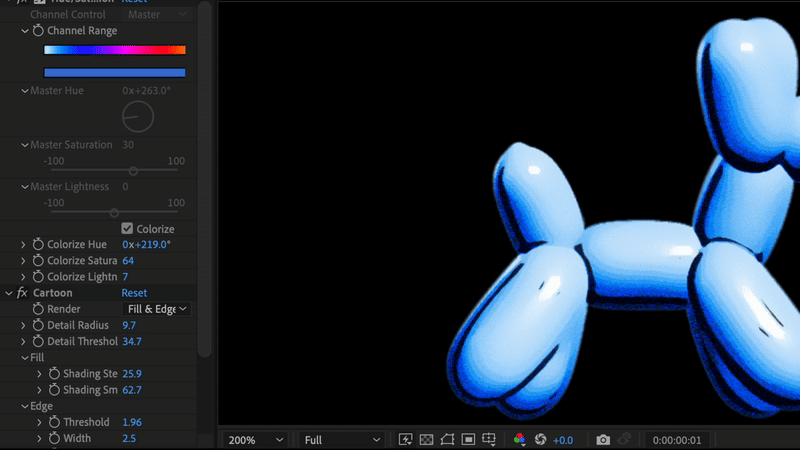
Task: Expand the Shading Steps property
Action: 39,373
